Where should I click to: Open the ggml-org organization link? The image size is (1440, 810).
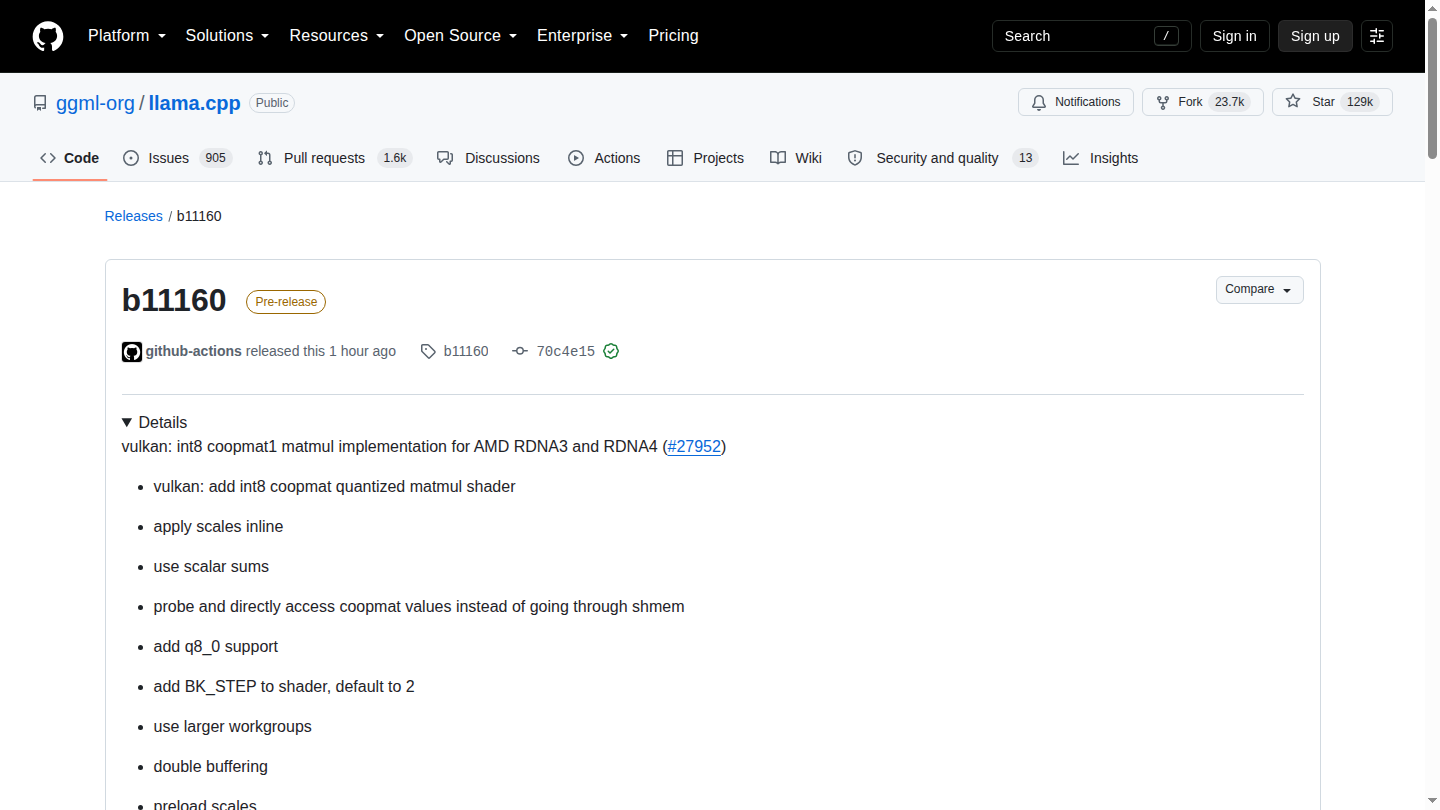point(95,103)
